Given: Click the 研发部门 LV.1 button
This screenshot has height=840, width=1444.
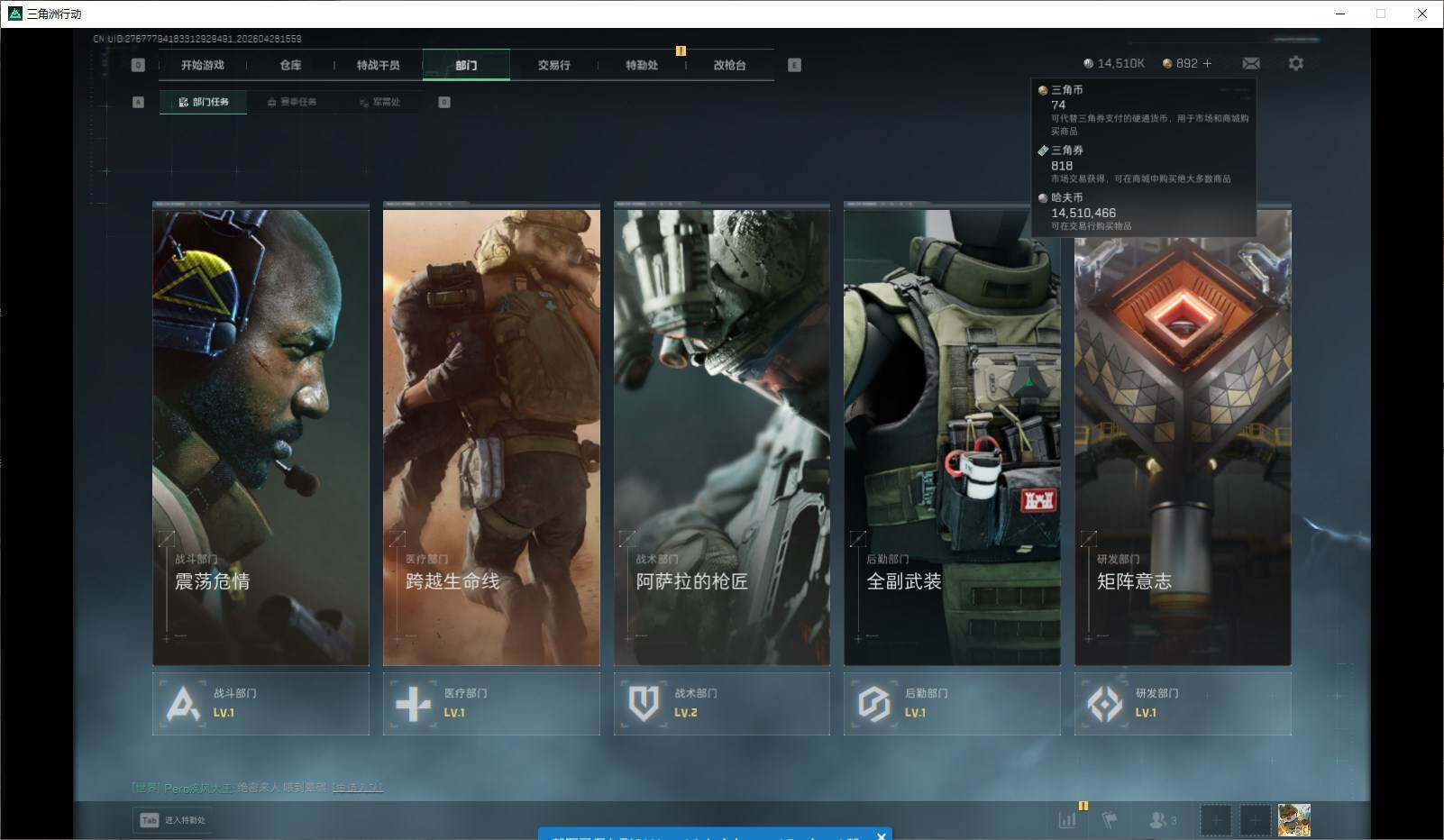Looking at the screenshot, I should [x=1183, y=703].
